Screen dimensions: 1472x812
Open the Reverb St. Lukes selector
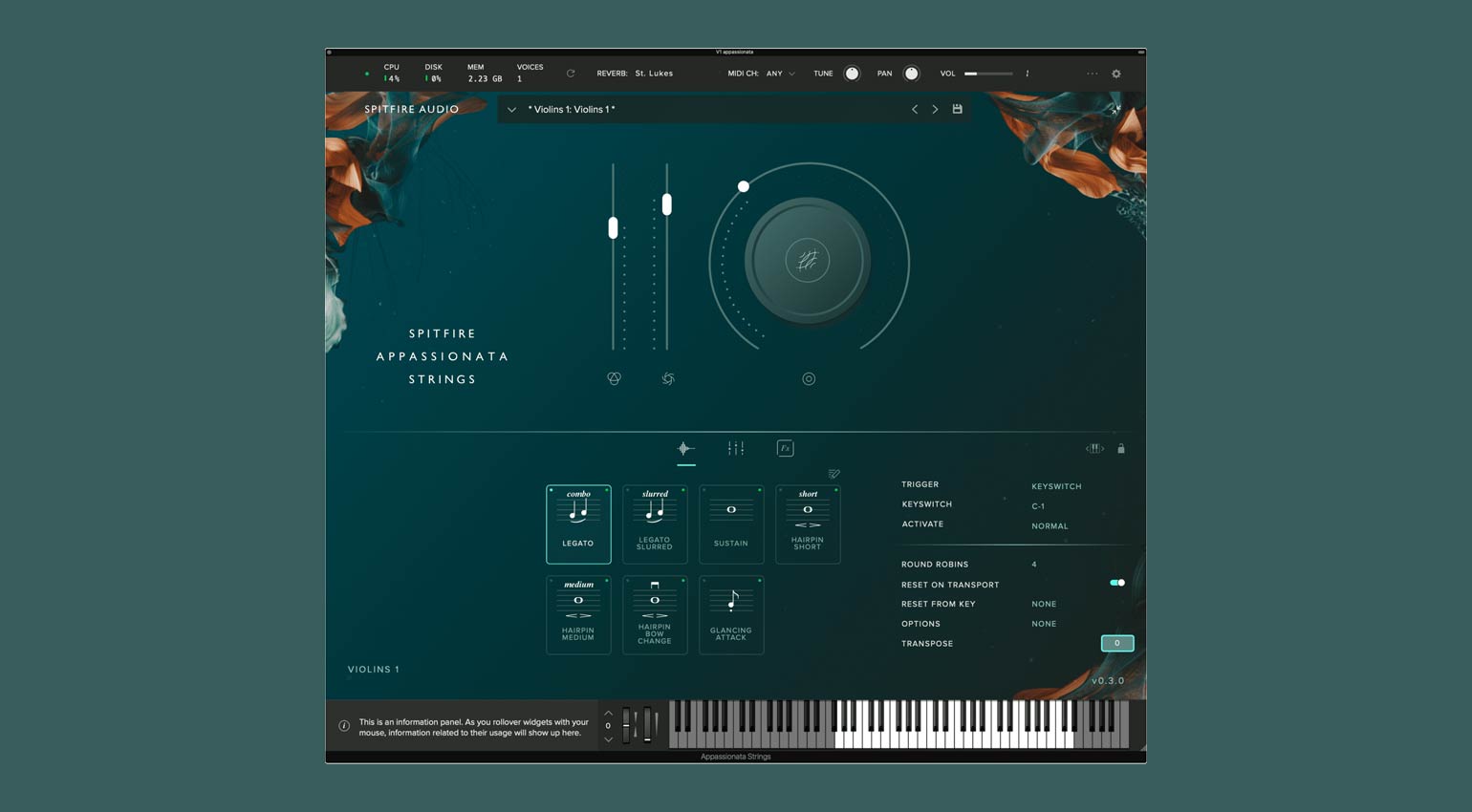click(654, 74)
